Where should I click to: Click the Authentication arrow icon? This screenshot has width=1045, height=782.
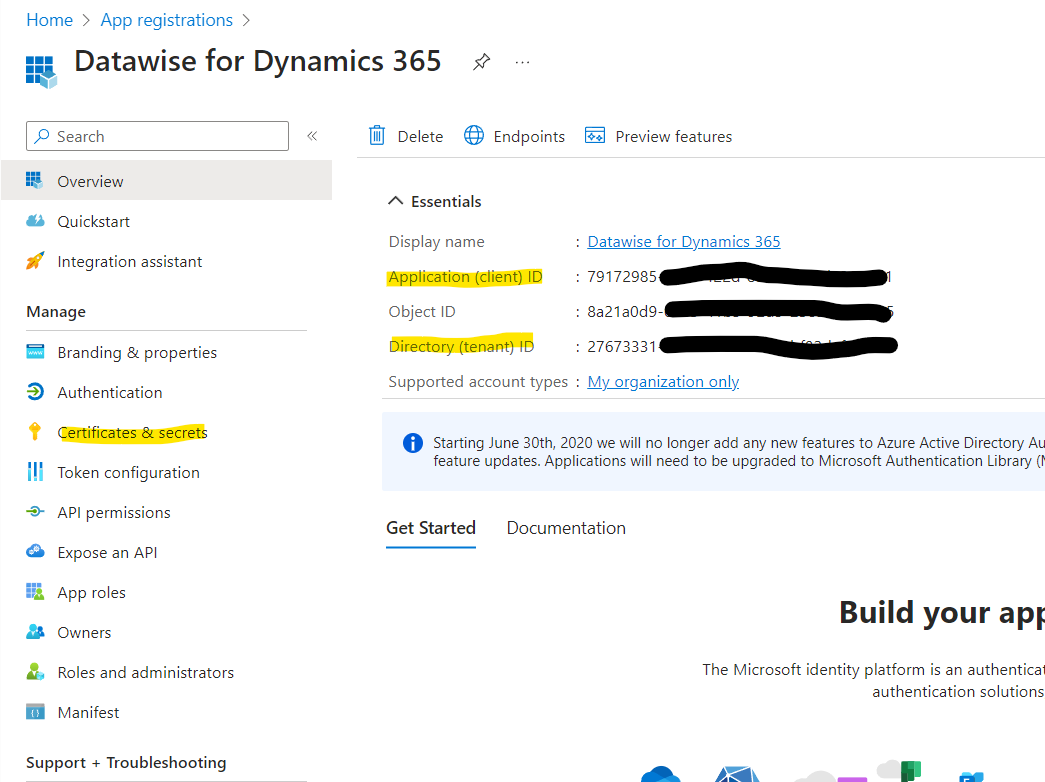pyautogui.click(x=35, y=391)
